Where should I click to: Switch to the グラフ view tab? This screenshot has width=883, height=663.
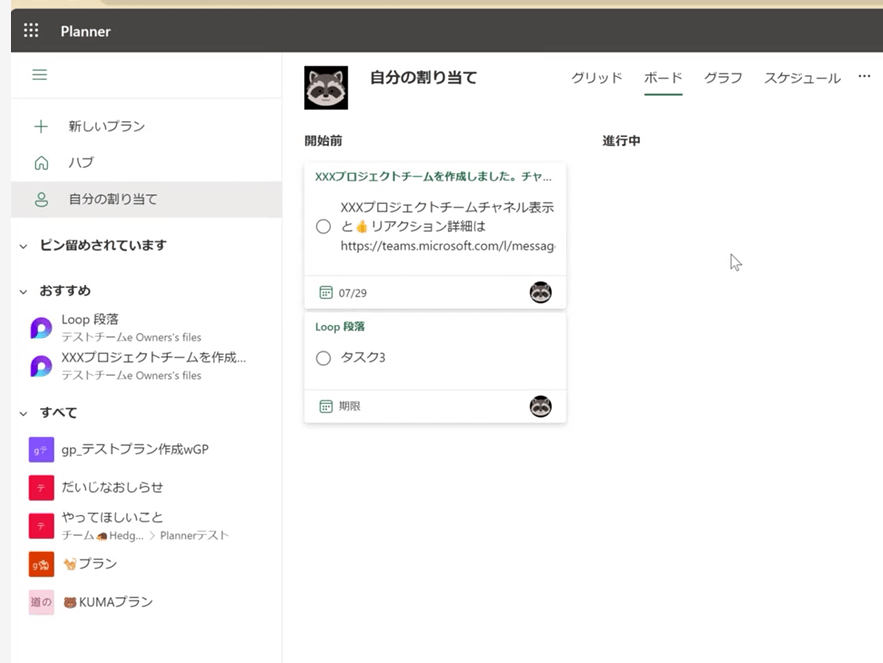pyautogui.click(x=723, y=78)
